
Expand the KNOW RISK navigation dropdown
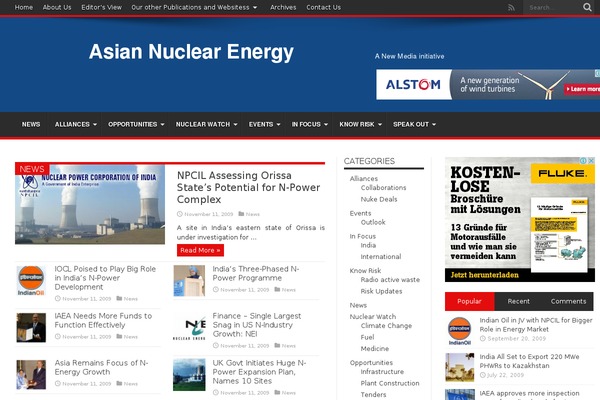point(360,124)
